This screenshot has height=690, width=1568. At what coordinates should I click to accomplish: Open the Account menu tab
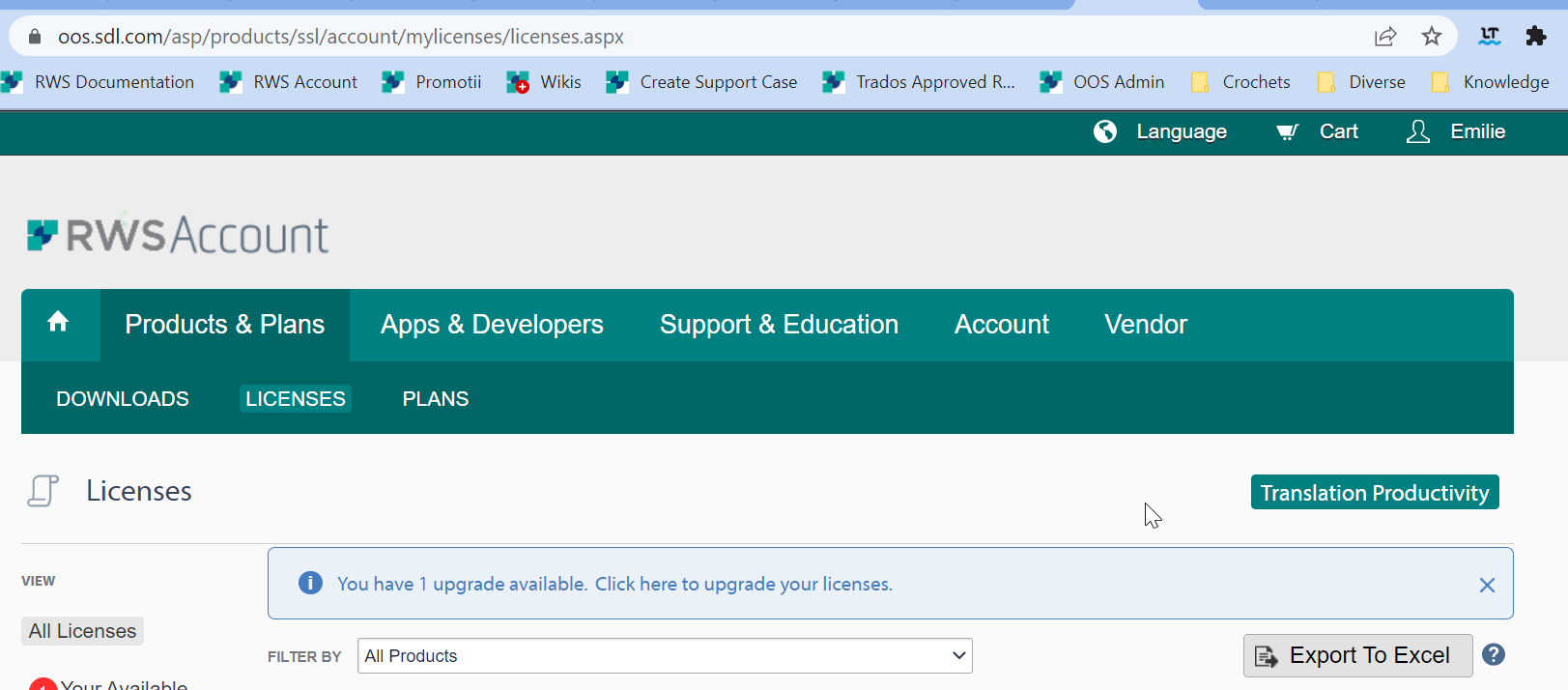[x=1001, y=325]
